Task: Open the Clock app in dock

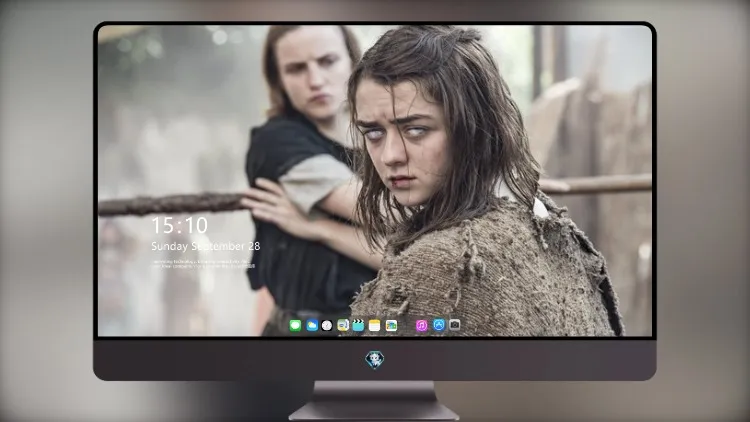Action: (x=327, y=325)
